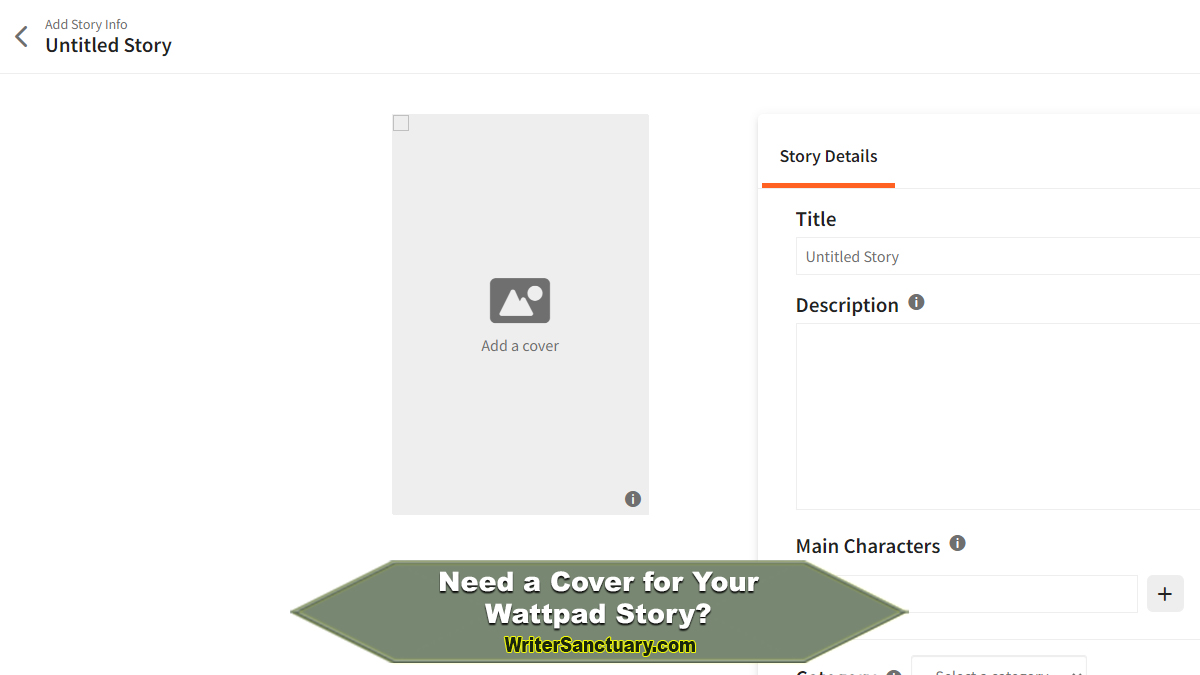The width and height of the screenshot is (1200, 675).
Task: Open the Select a category dropdown
Action: [998, 667]
